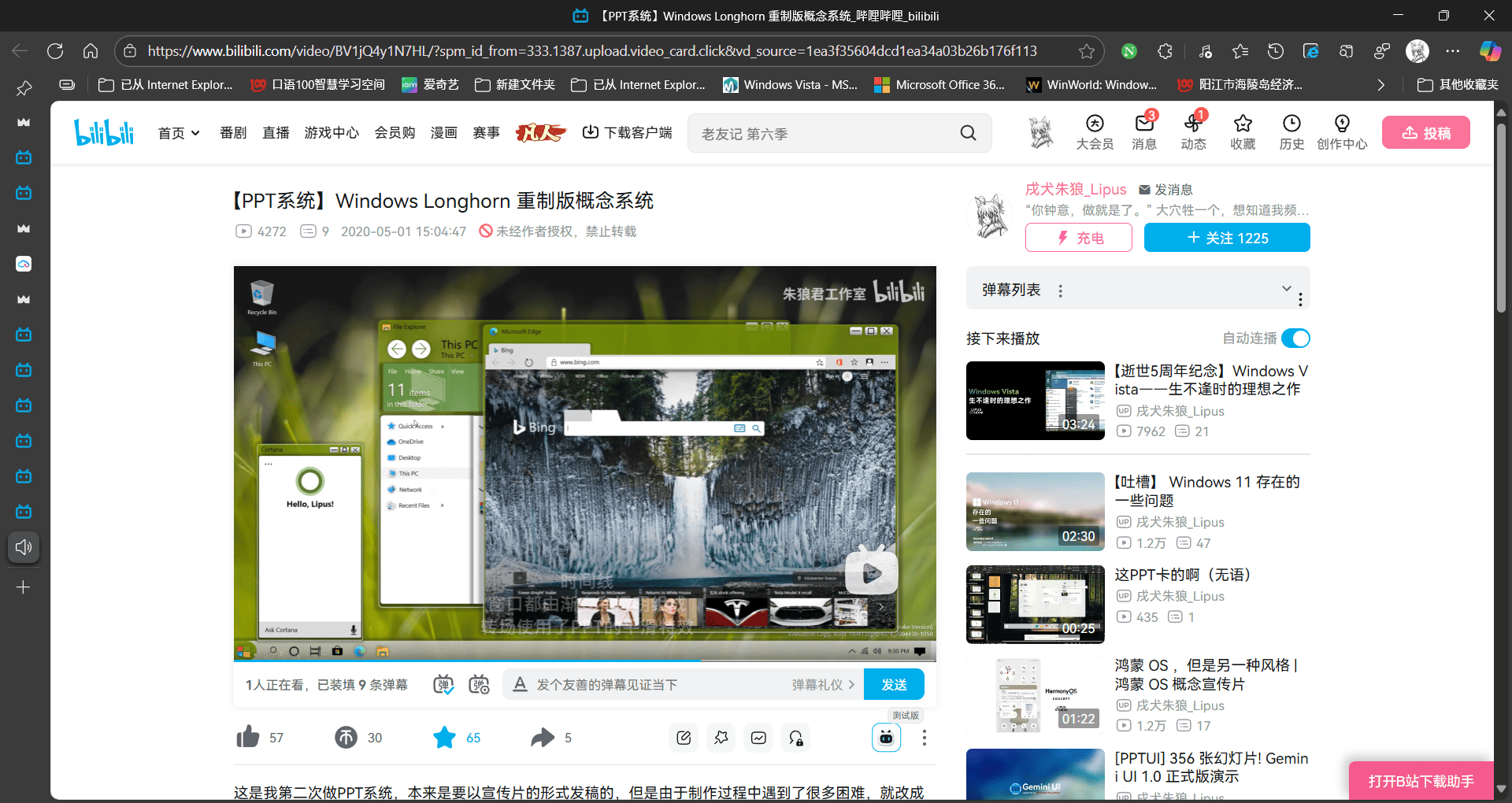Open the browser extensions puzzle icon

coord(1165,51)
